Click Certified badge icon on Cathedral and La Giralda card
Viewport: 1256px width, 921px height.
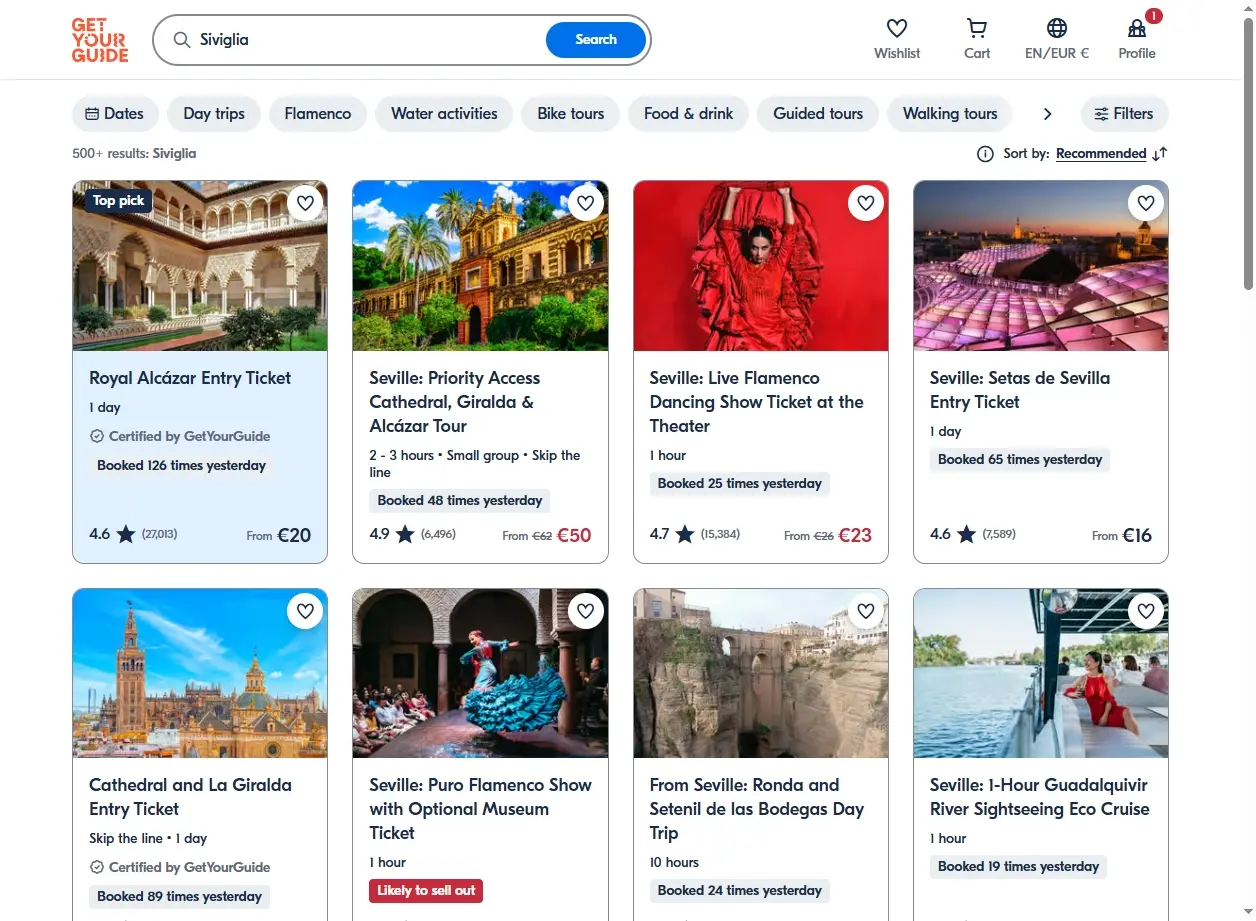pos(97,867)
